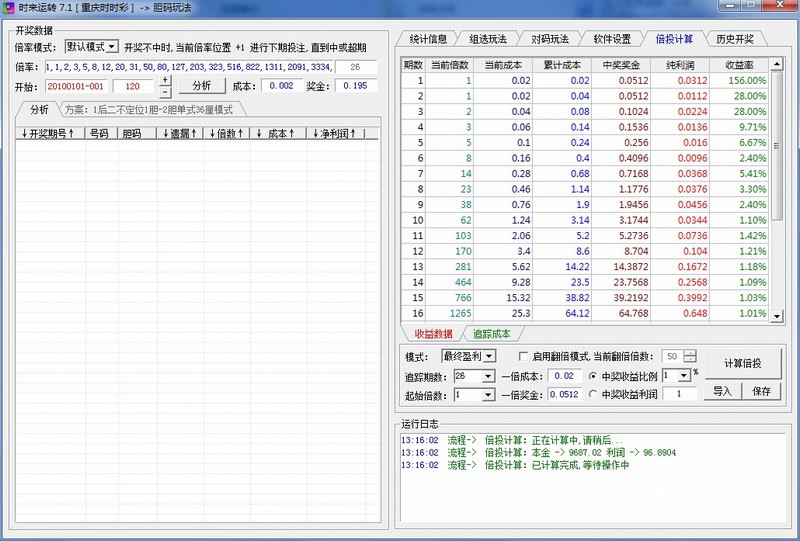
Task: Enable the 启用翻倍模式 checkbox
Action: click(x=524, y=357)
